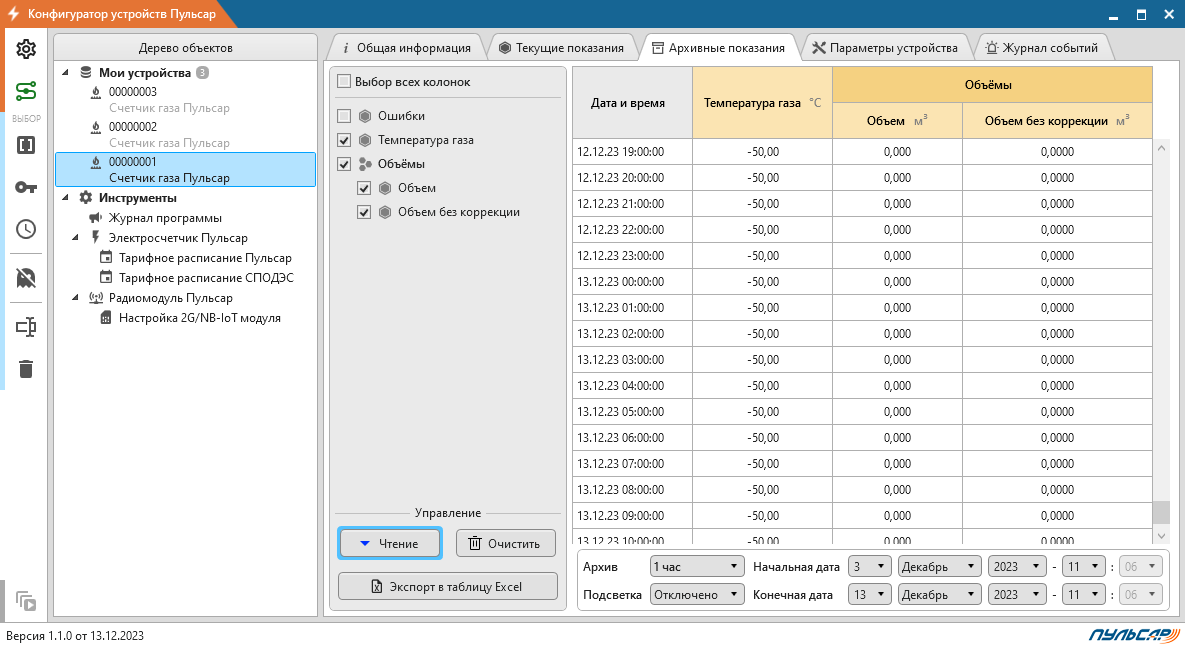Image resolution: width=1185 pixels, height=648 pixels.
Task: Click the Объем без коррекции column header
Action: (x=1057, y=121)
